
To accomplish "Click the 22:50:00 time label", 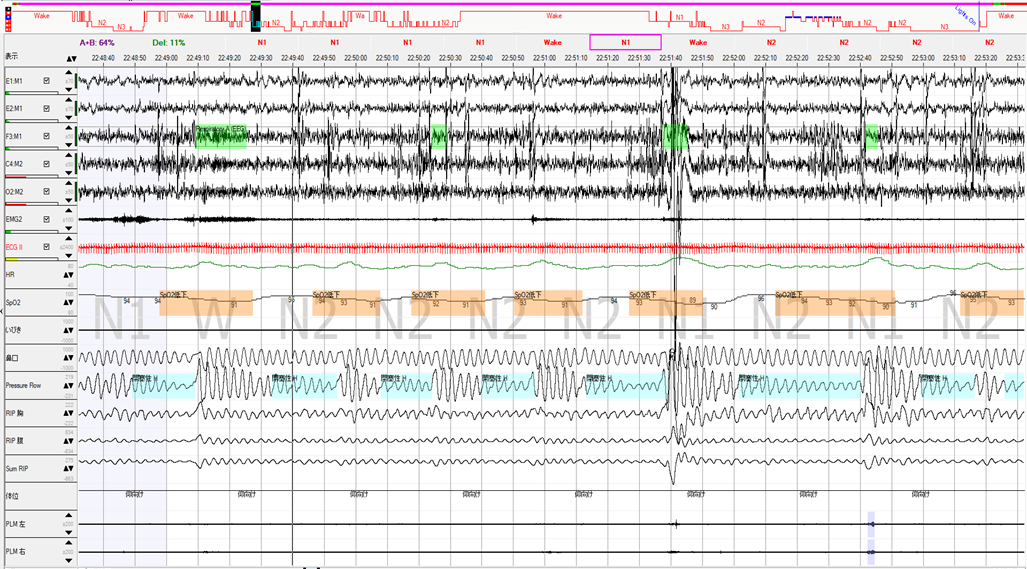I will coord(356,58).
